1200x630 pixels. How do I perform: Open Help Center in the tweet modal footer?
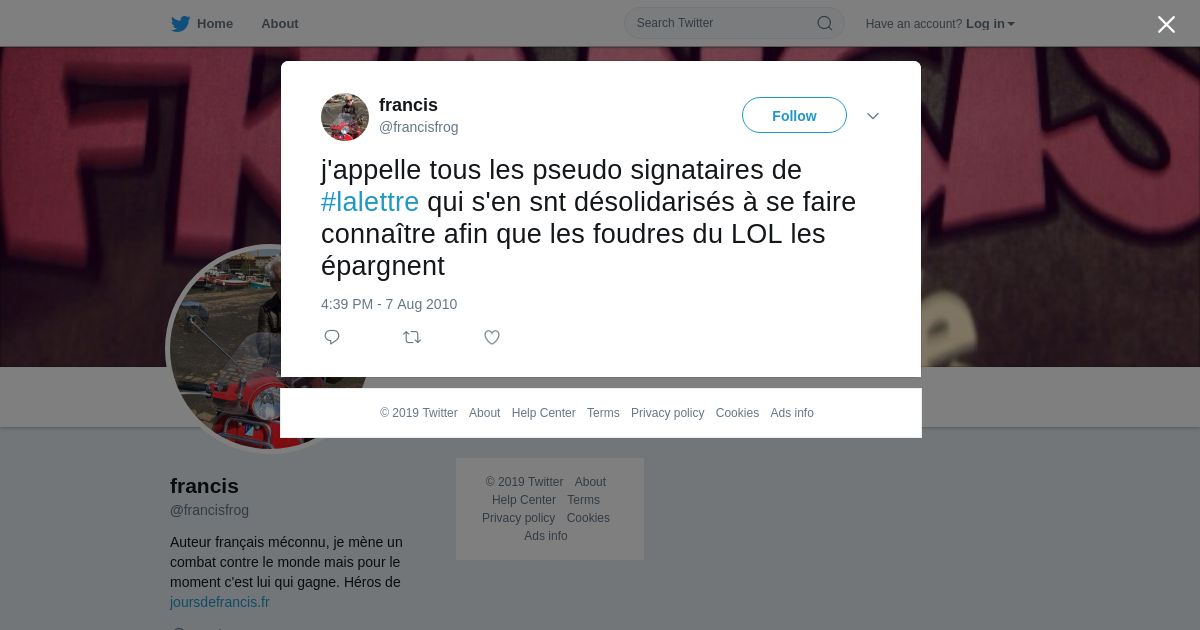(x=544, y=413)
